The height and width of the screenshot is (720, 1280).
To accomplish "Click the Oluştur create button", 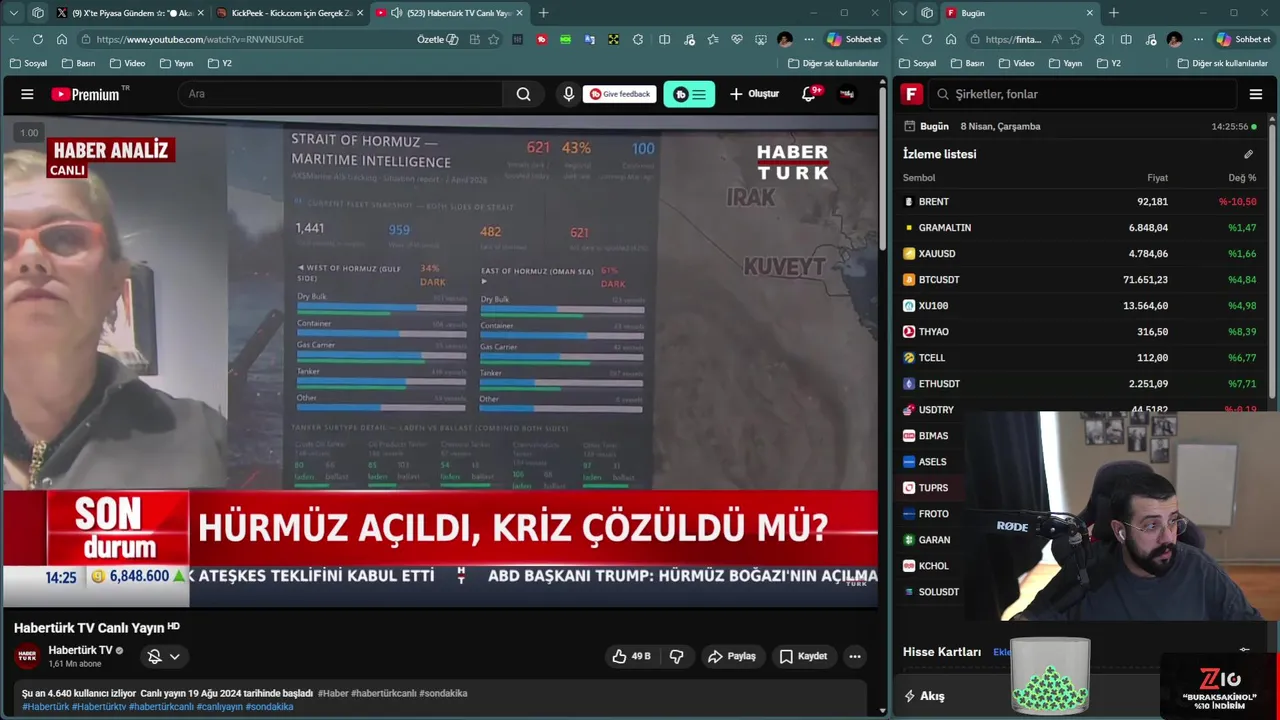I will pos(754,94).
